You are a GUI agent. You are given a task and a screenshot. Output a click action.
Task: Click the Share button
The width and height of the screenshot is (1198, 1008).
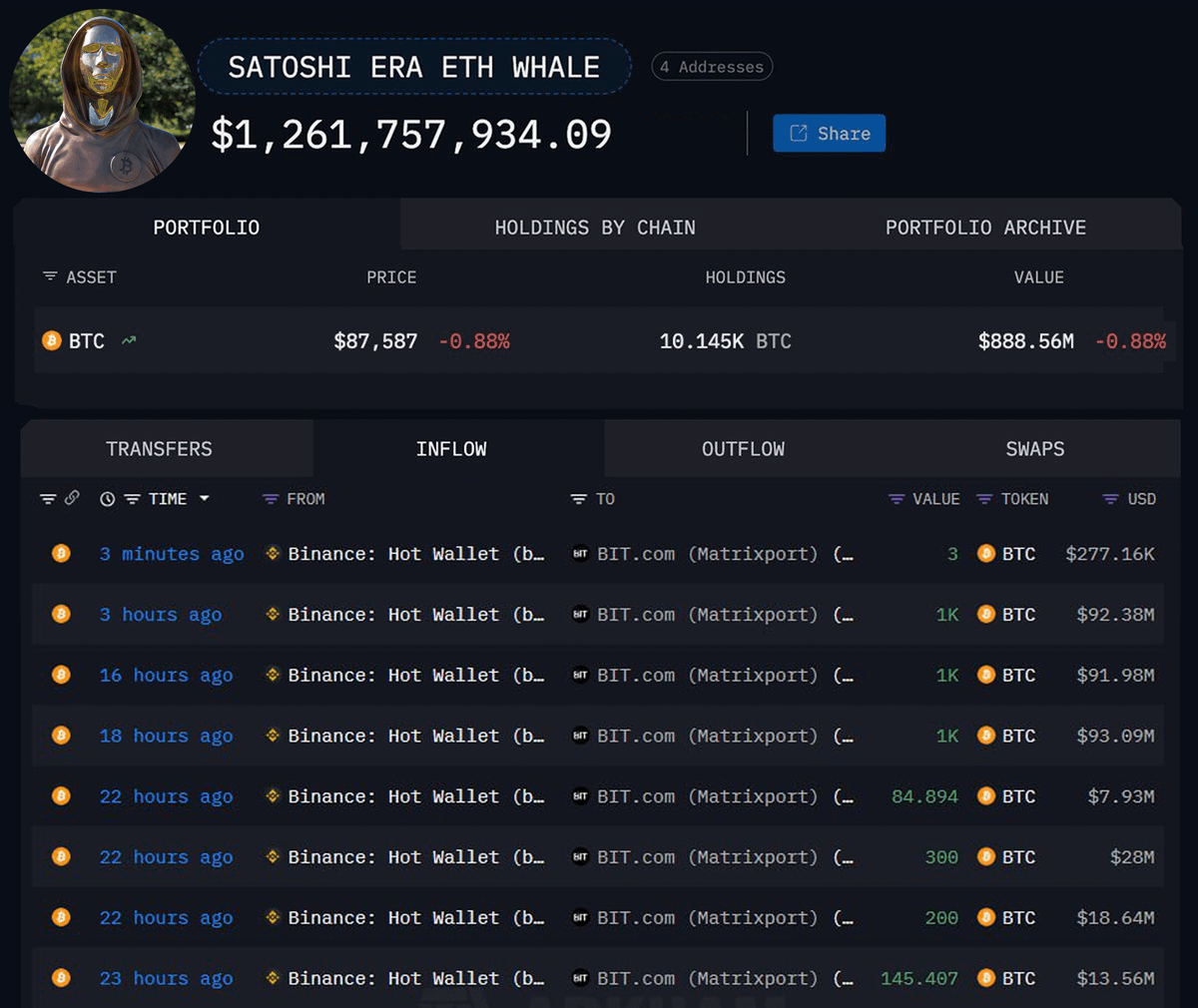tap(829, 133)
